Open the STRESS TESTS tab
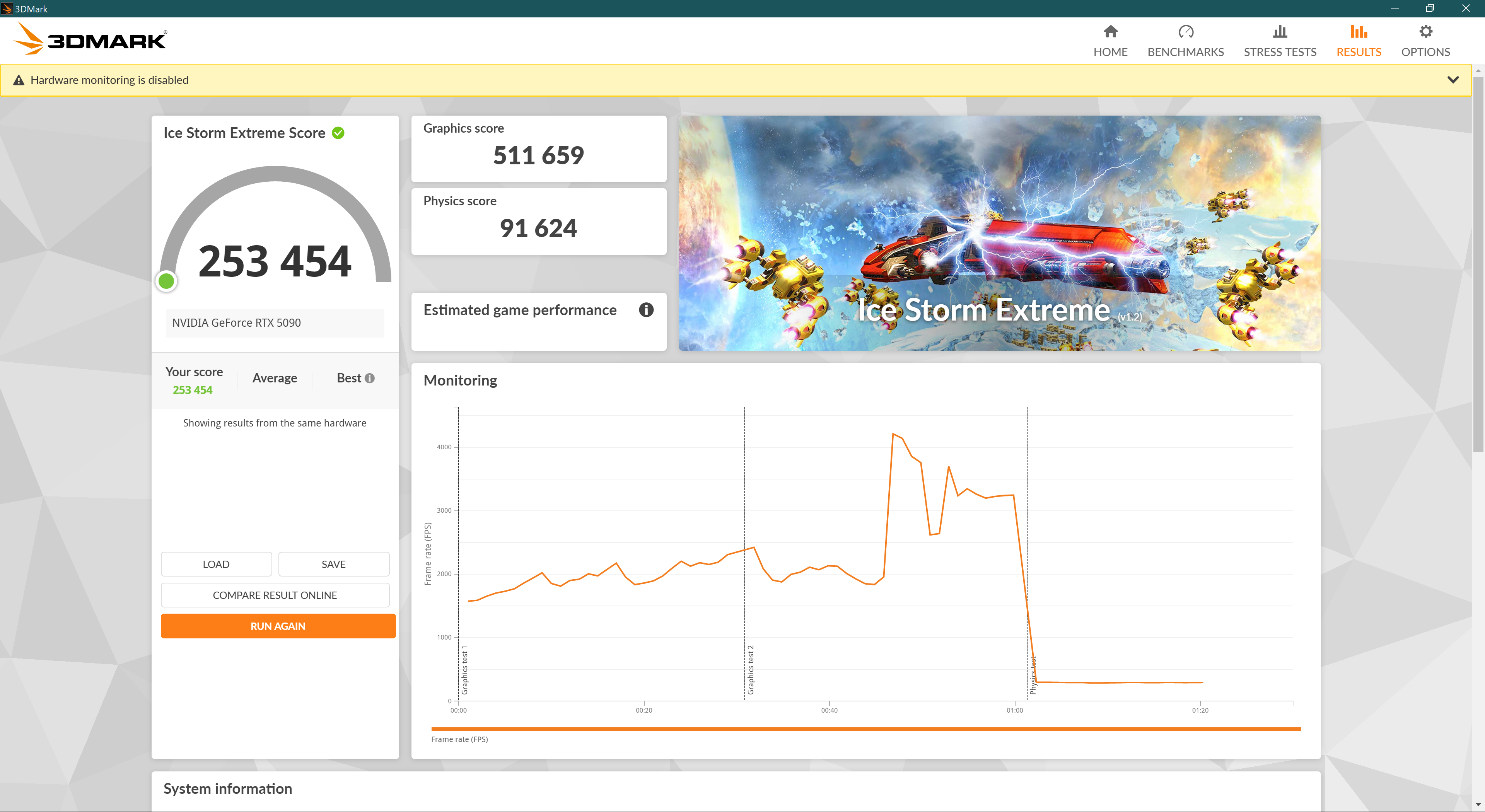This screenshot has width=1485, height=812. [x=1280, y=41]
